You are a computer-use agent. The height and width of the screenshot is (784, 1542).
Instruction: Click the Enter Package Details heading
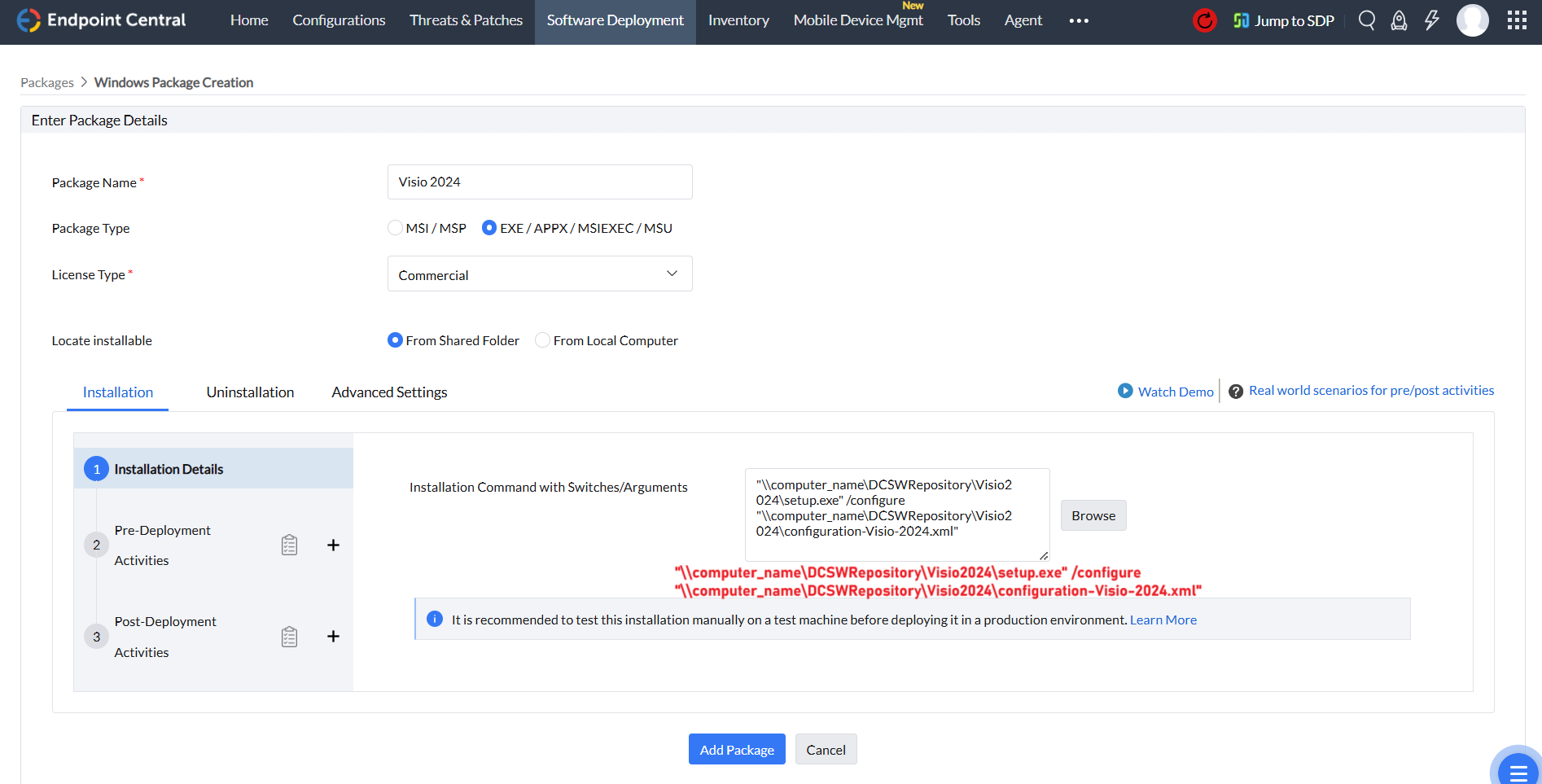click(x=99, y=120)
